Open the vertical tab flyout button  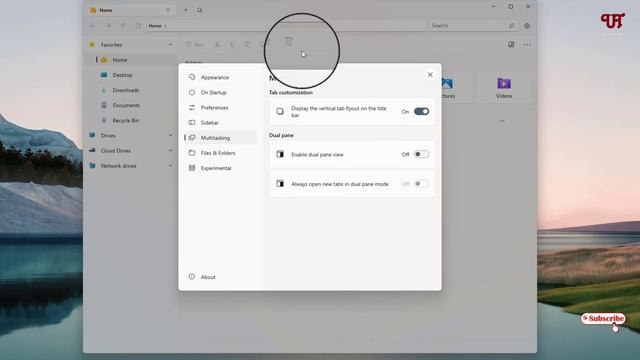point(200,10)
